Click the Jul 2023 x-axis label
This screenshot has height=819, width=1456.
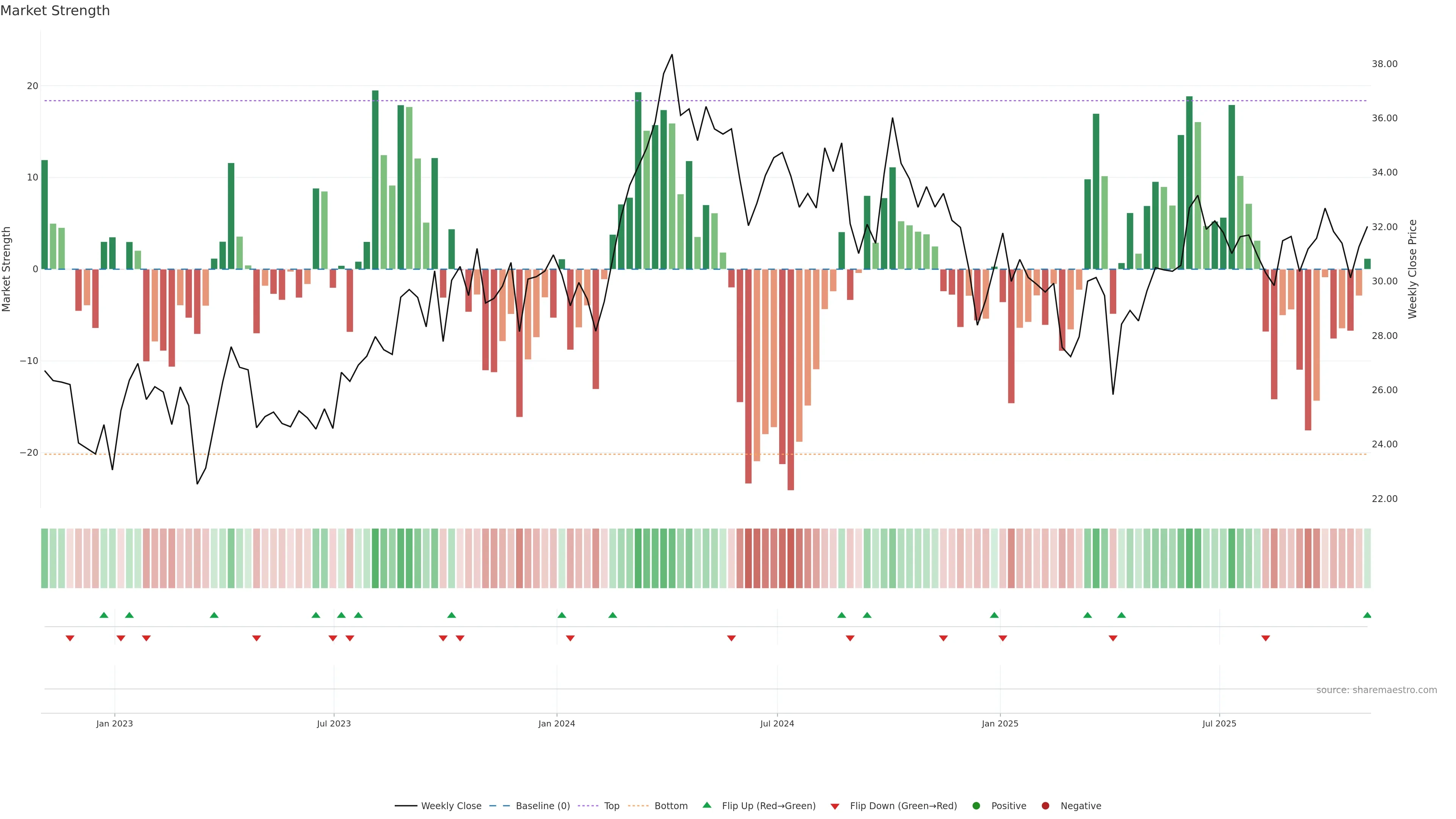(334, 723)
